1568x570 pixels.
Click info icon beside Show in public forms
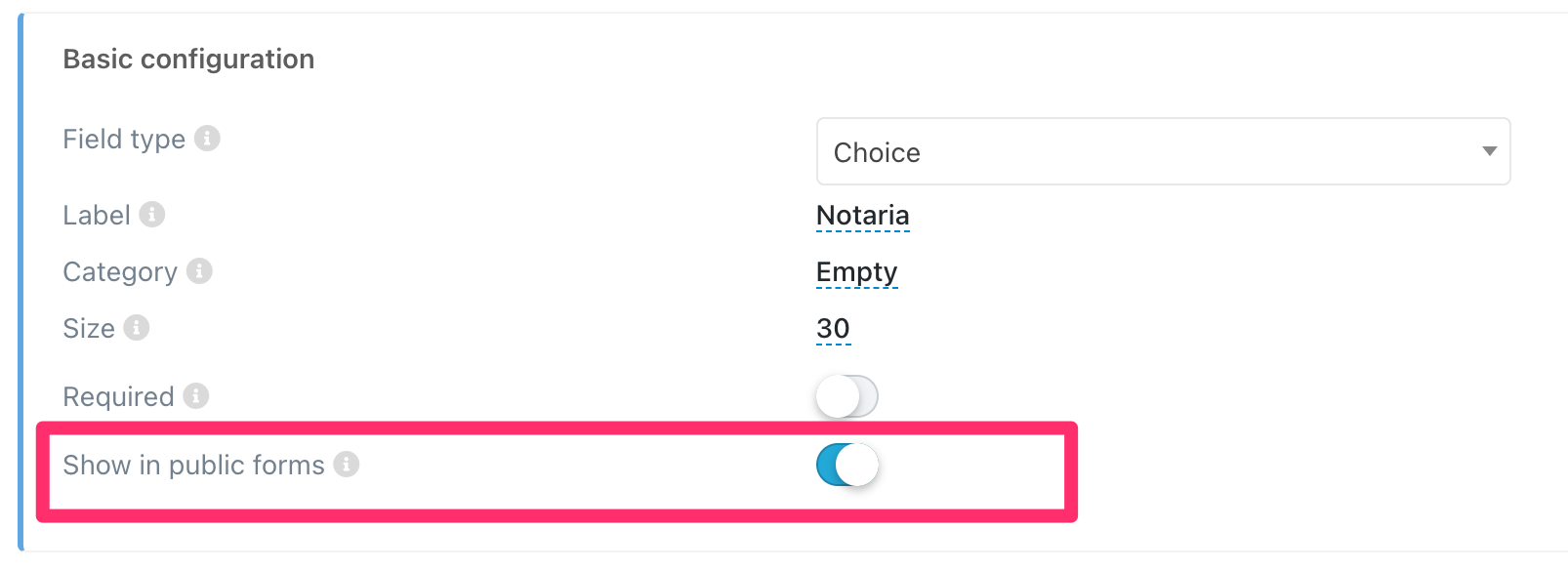coord(347,465)
